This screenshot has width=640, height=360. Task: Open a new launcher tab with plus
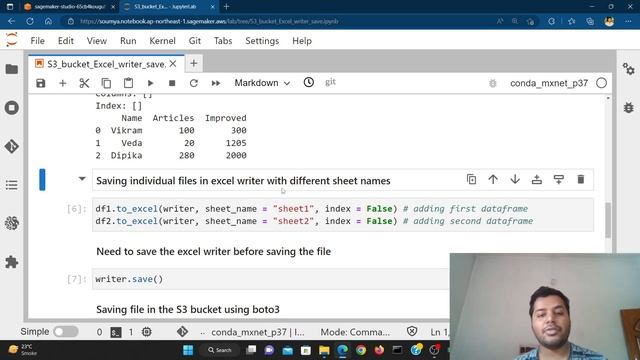point(194,63)
